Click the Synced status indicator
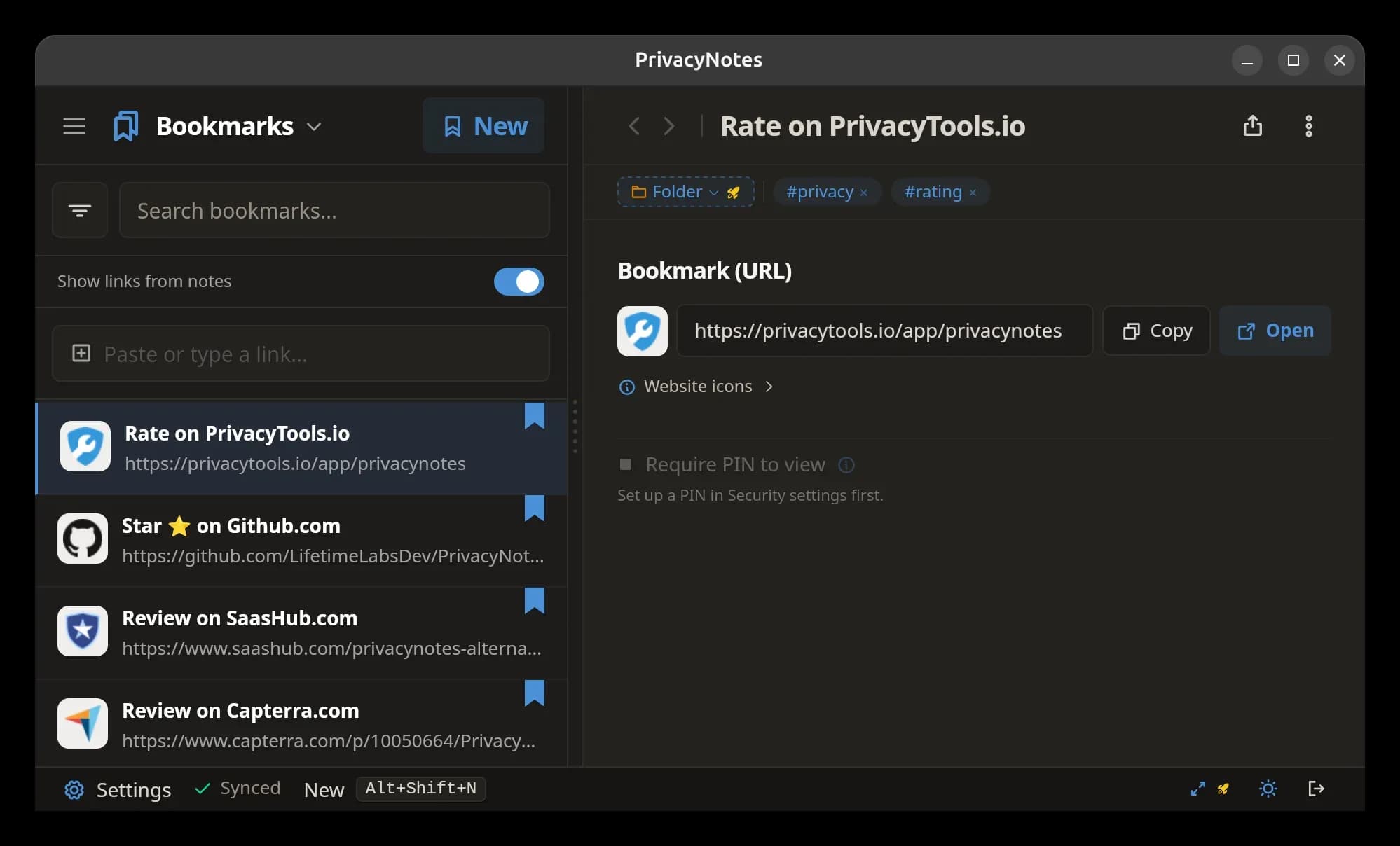This screenshot has width=1400, height=846. [x=238, y=789]
